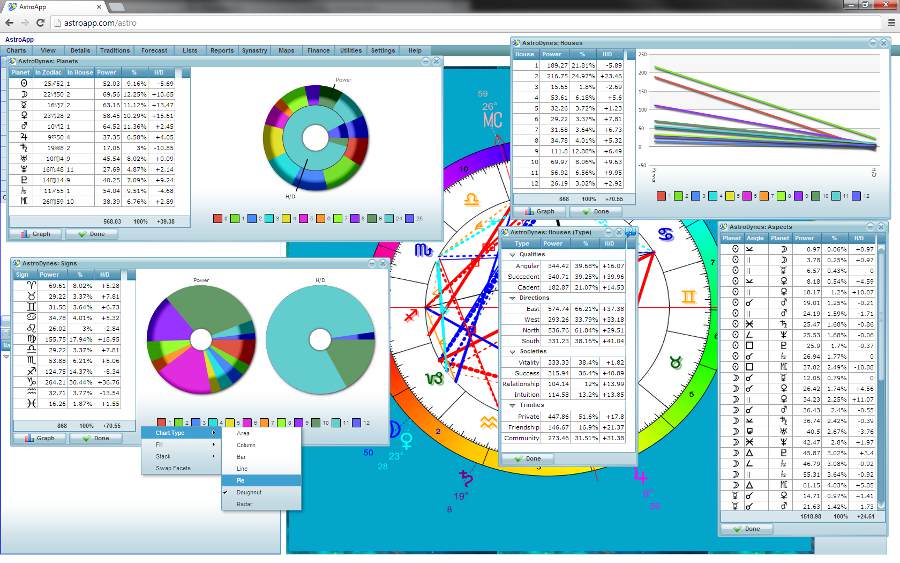
Task: Collapse the Societies group row
Action: (x=511, y=352)
